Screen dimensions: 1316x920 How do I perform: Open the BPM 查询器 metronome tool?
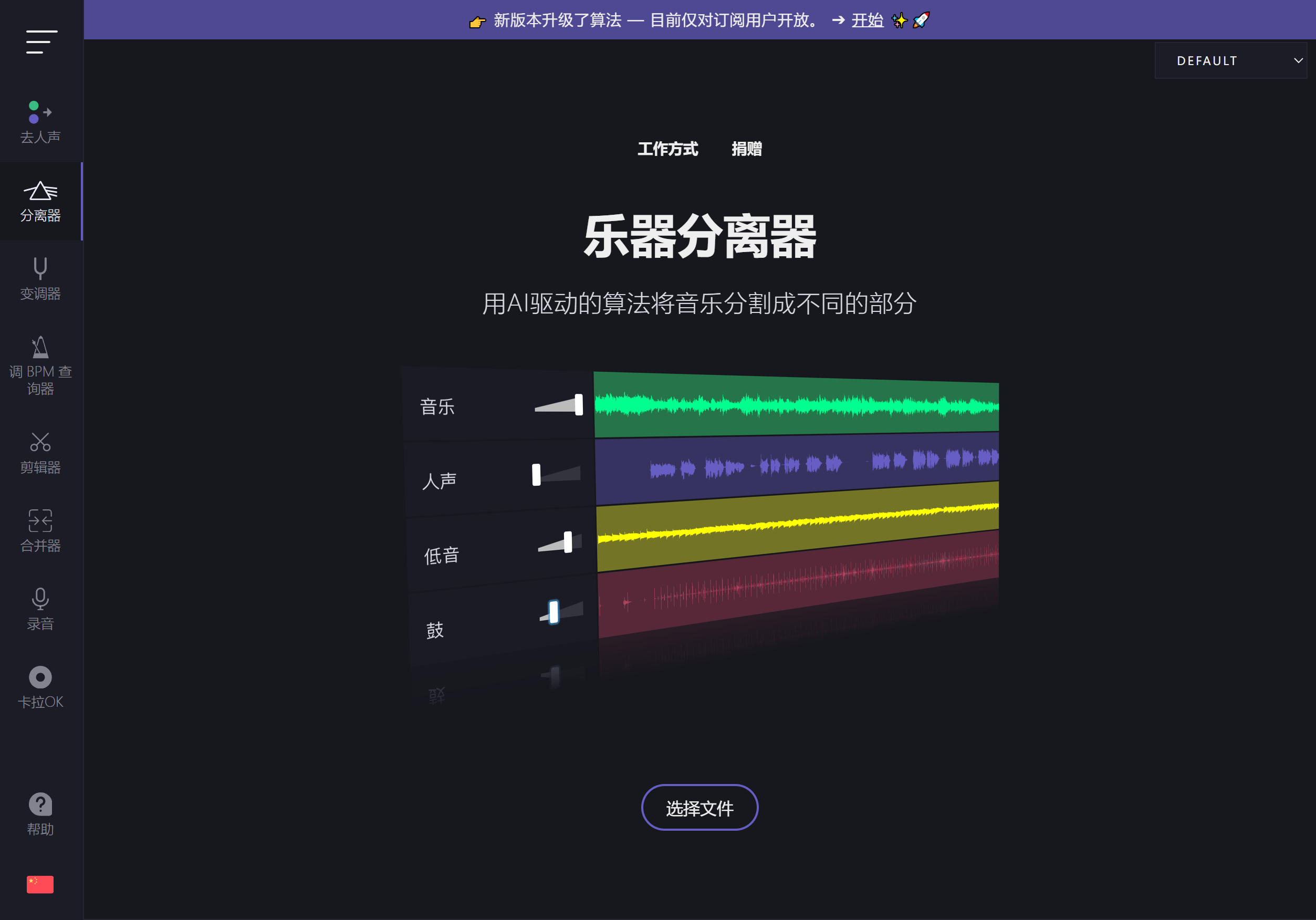(40, 365)
